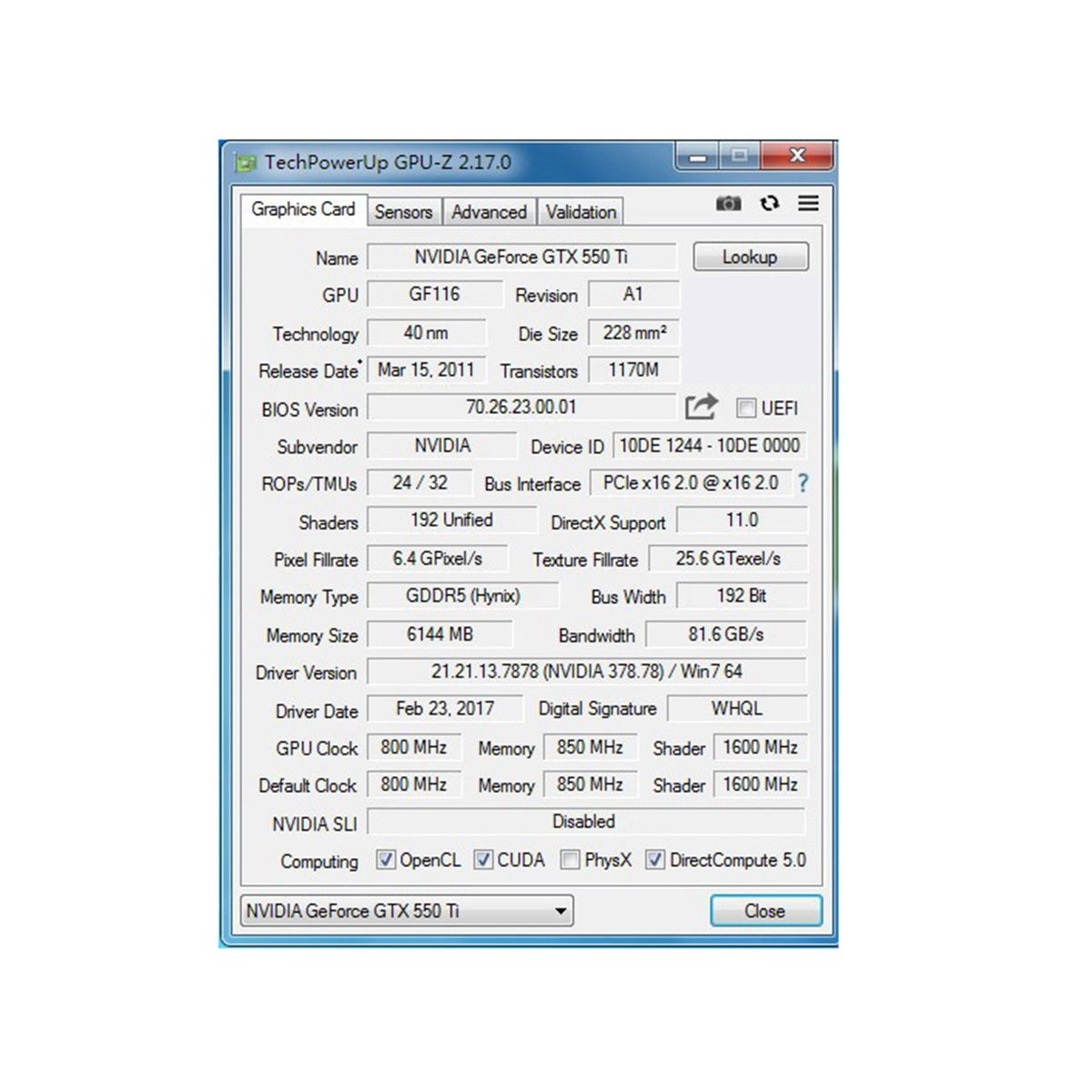Minimize the GPU-Z window
The image size is (1092, 1092).
pyautogui.click(x=698, y=157)
